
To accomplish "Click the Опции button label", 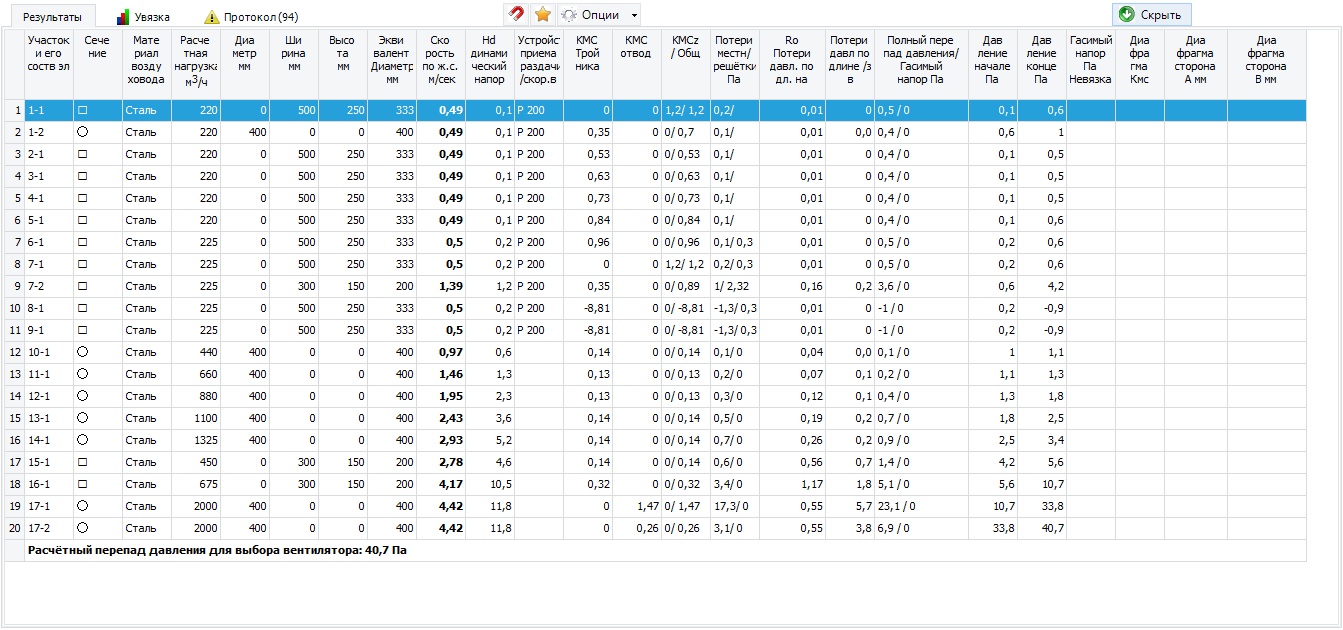I will 600,16.
